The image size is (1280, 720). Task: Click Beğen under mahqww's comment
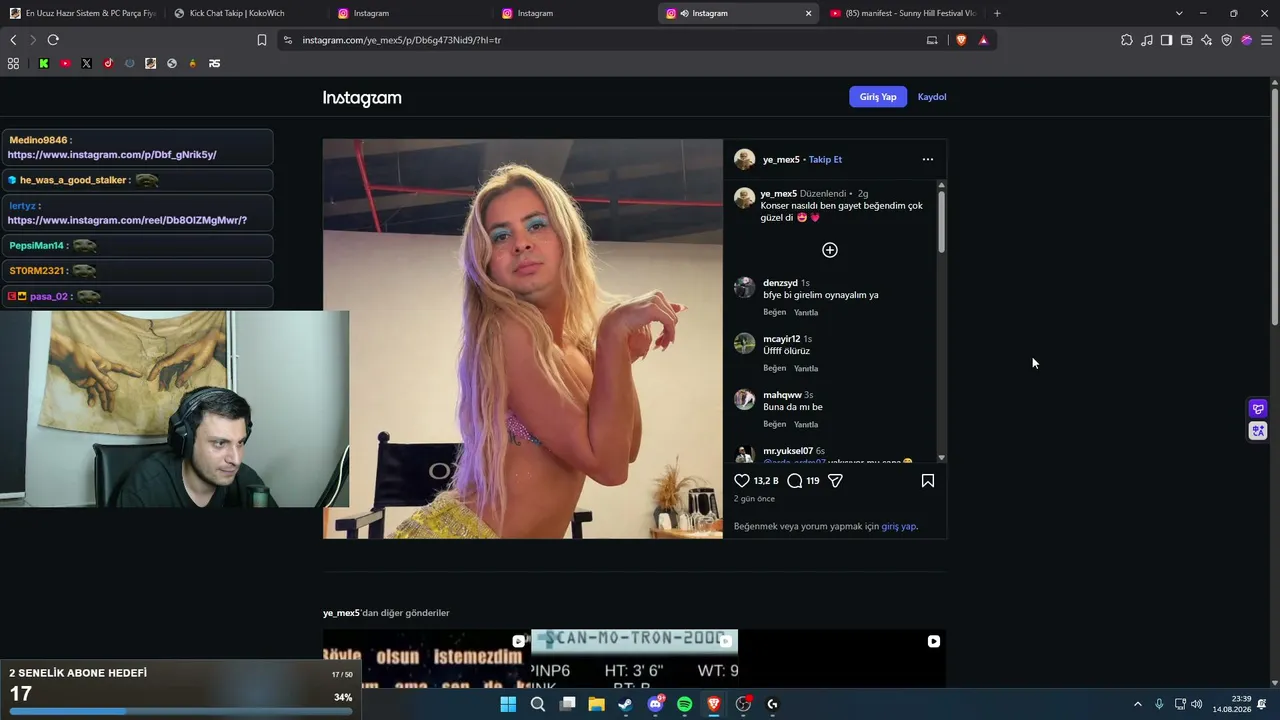pyautogui.click(x=775, y=424)
